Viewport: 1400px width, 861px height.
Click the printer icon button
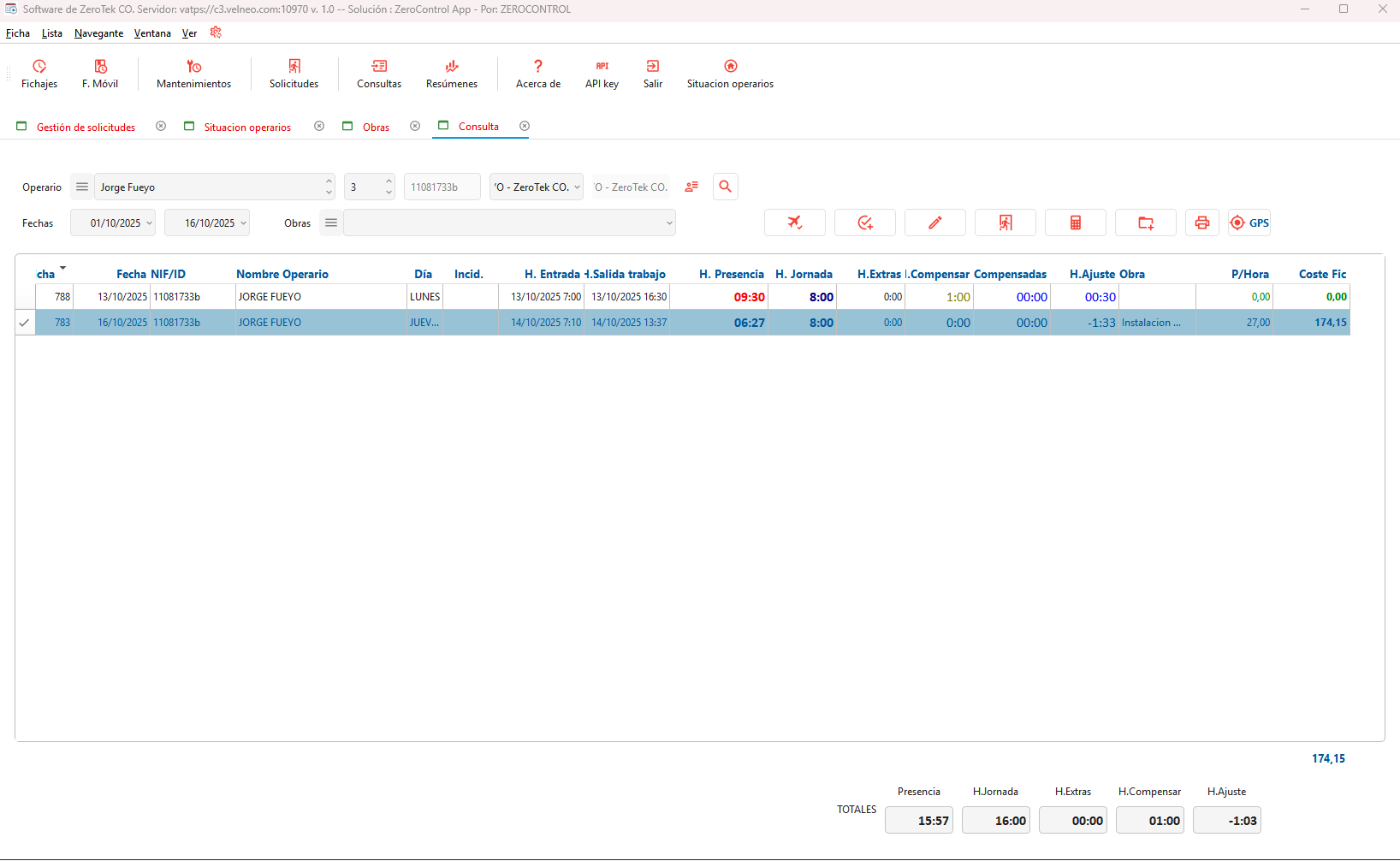coord(1201,223)
